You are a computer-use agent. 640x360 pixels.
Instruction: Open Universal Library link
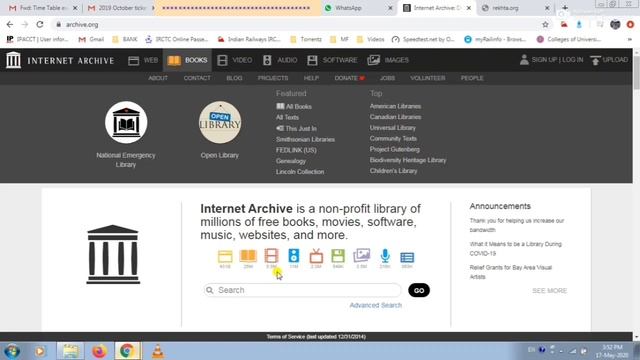(393, 128)
